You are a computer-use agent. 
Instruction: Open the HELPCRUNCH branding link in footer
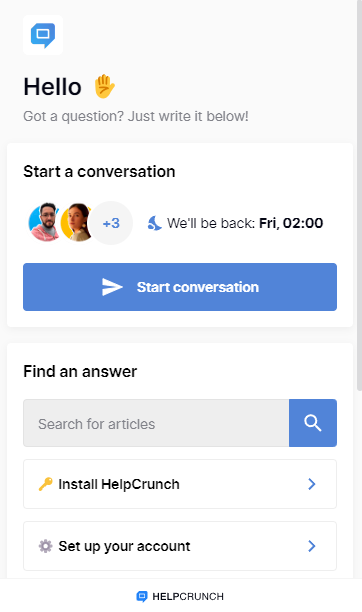click(180, 596)
